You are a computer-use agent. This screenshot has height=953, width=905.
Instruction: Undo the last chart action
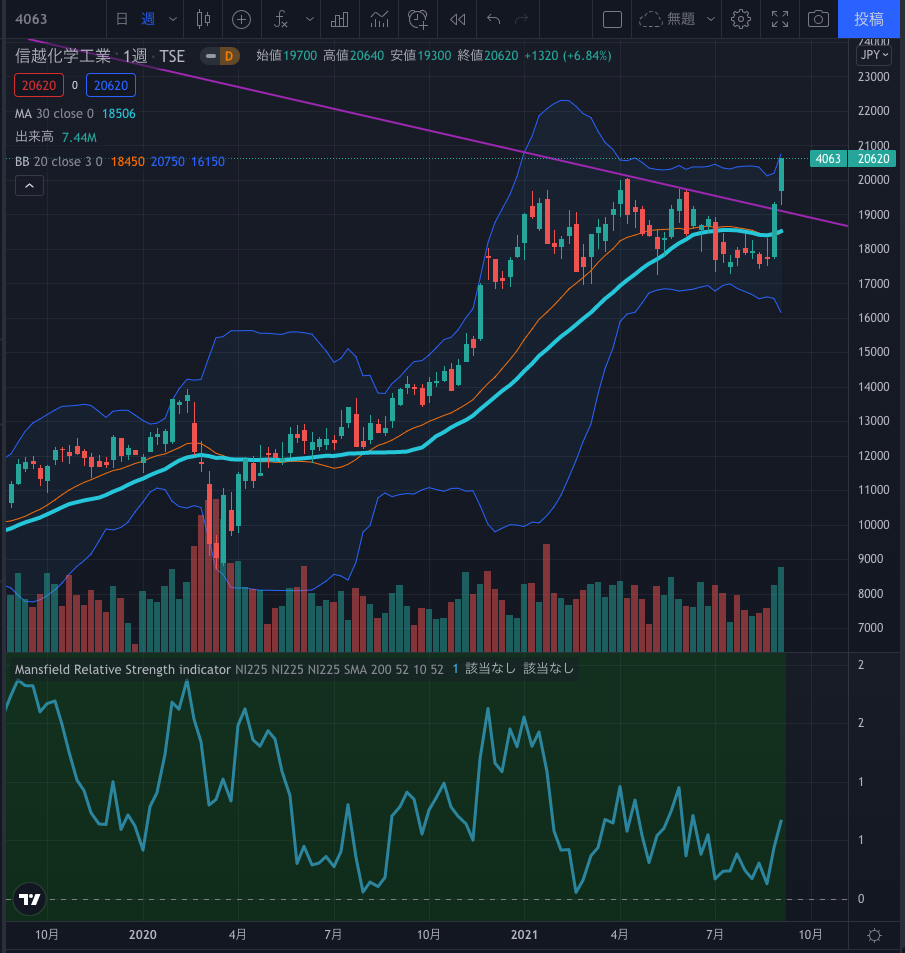pyautogui.click(x=494, y=19)
